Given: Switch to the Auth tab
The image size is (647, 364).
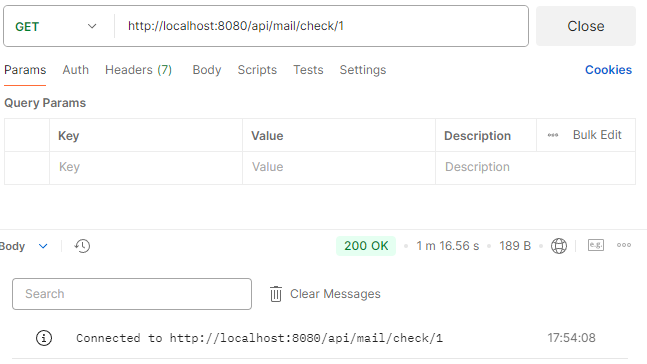Looking at the screenshot, I should click(76, 70).
